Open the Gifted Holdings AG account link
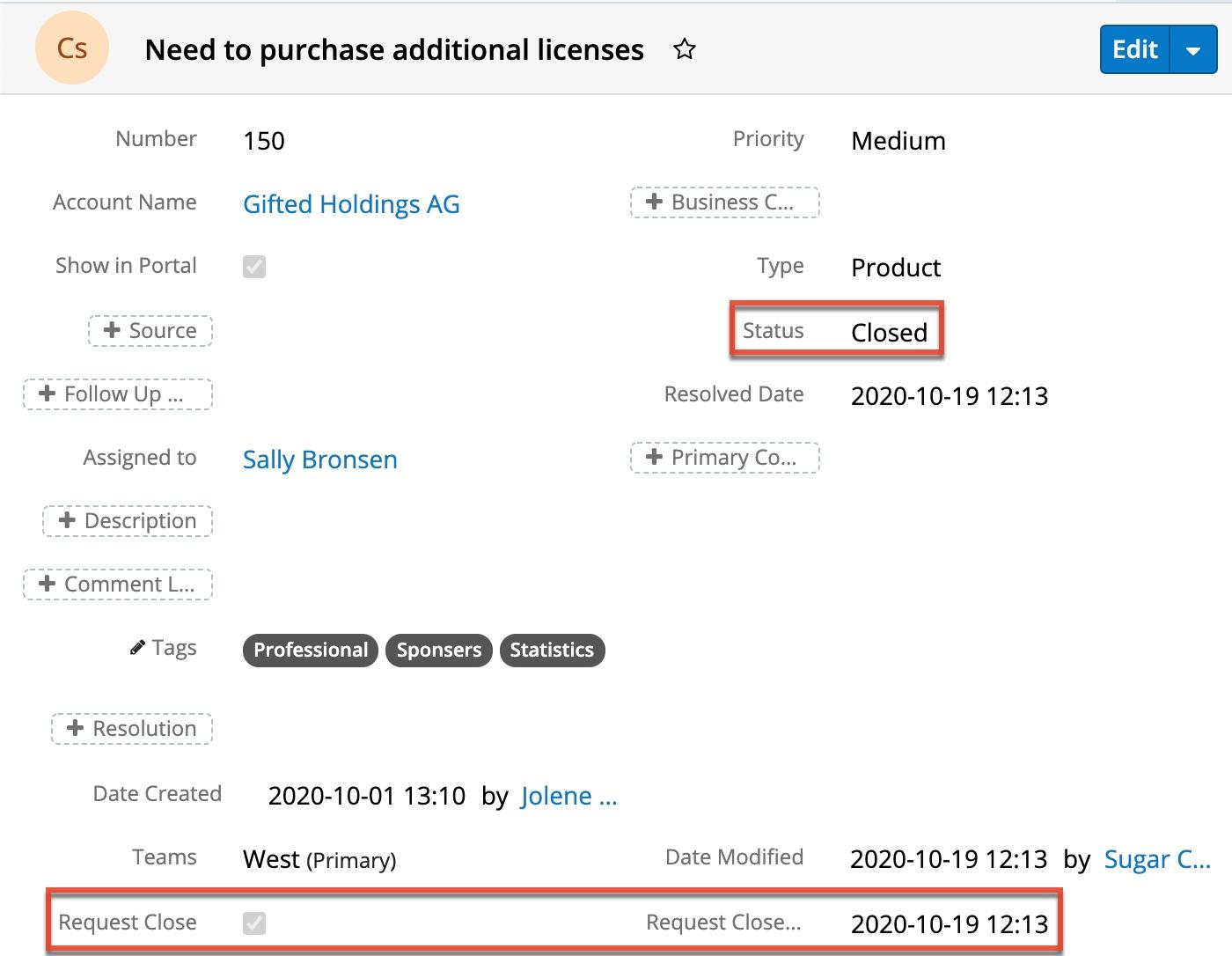The width and height of the screenshot is (1232, 956). tap(351, 204)
